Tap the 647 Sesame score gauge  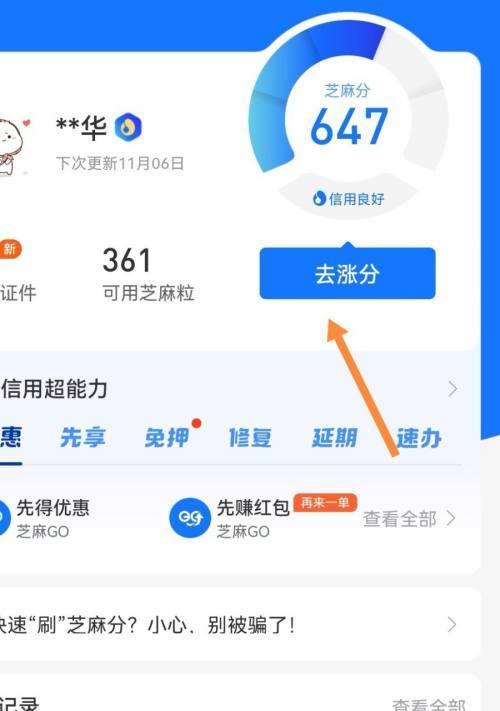click(x=349, y=119)
